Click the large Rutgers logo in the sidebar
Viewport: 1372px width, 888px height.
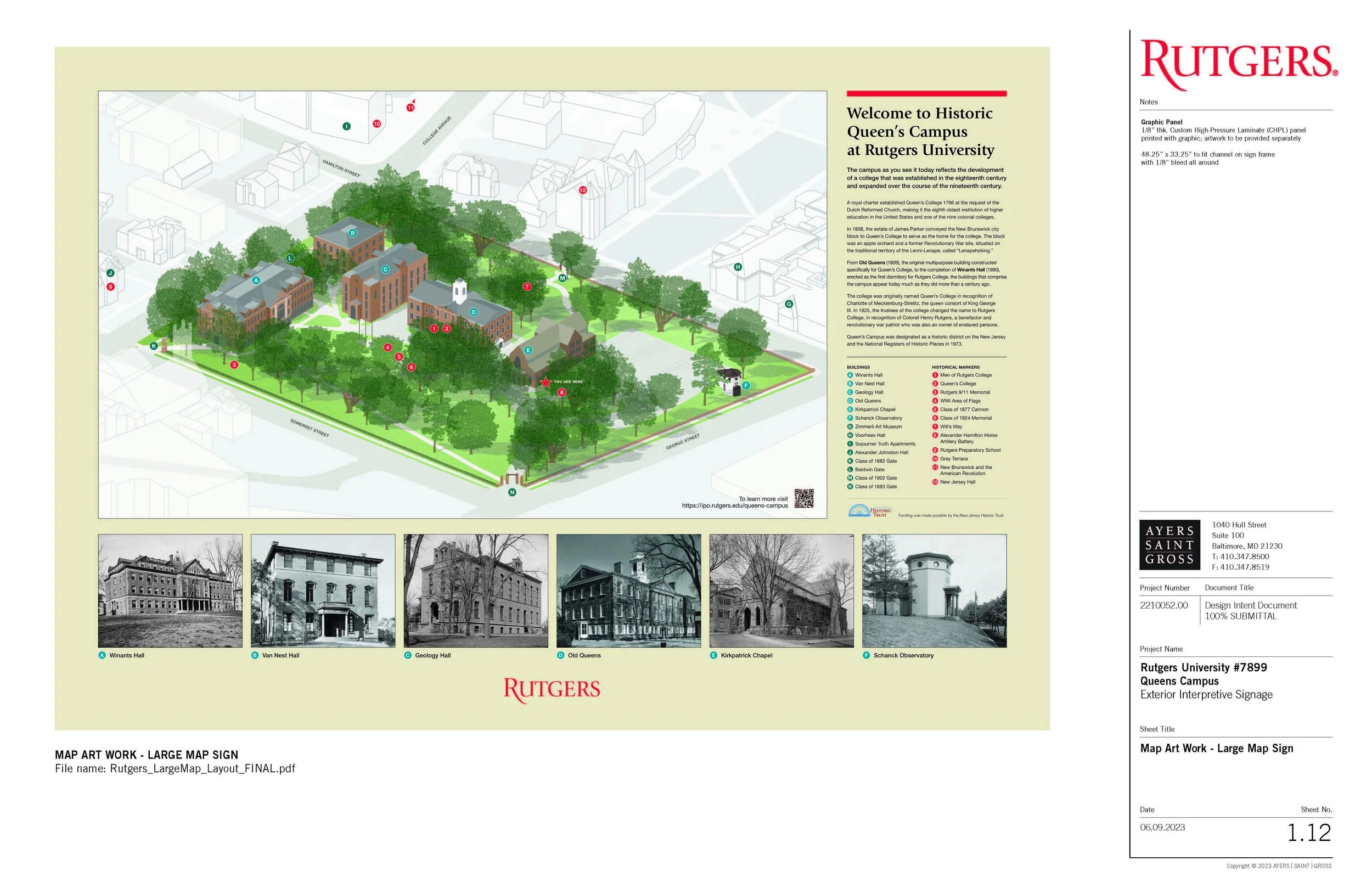[1239, 65]
